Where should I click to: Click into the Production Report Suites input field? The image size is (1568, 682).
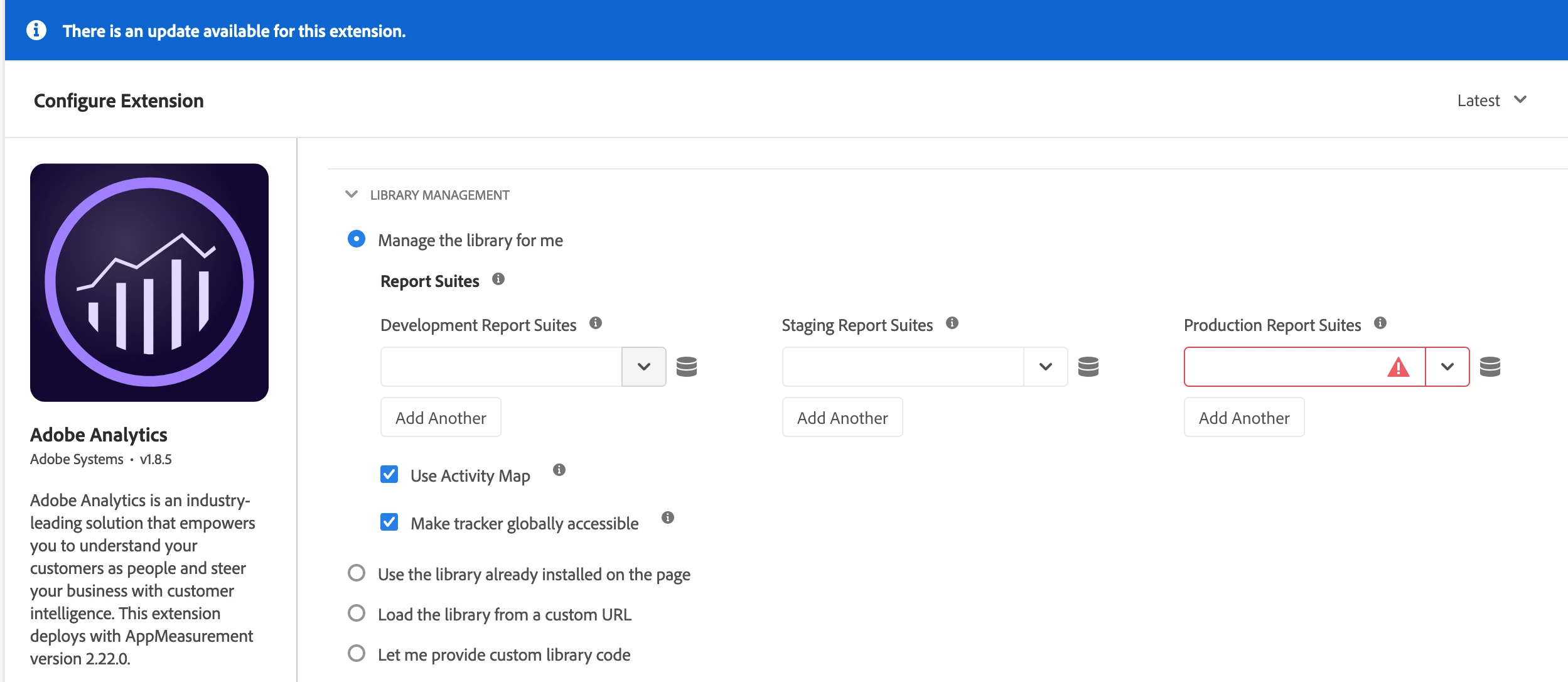pyautogui.click(x=1281, y=367)
